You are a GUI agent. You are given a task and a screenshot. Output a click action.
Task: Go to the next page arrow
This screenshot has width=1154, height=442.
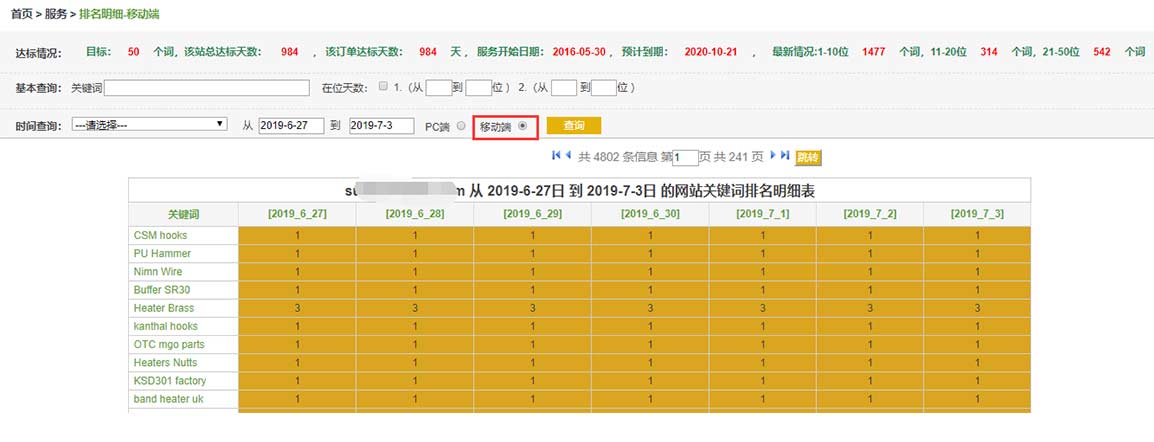[773, 156]
